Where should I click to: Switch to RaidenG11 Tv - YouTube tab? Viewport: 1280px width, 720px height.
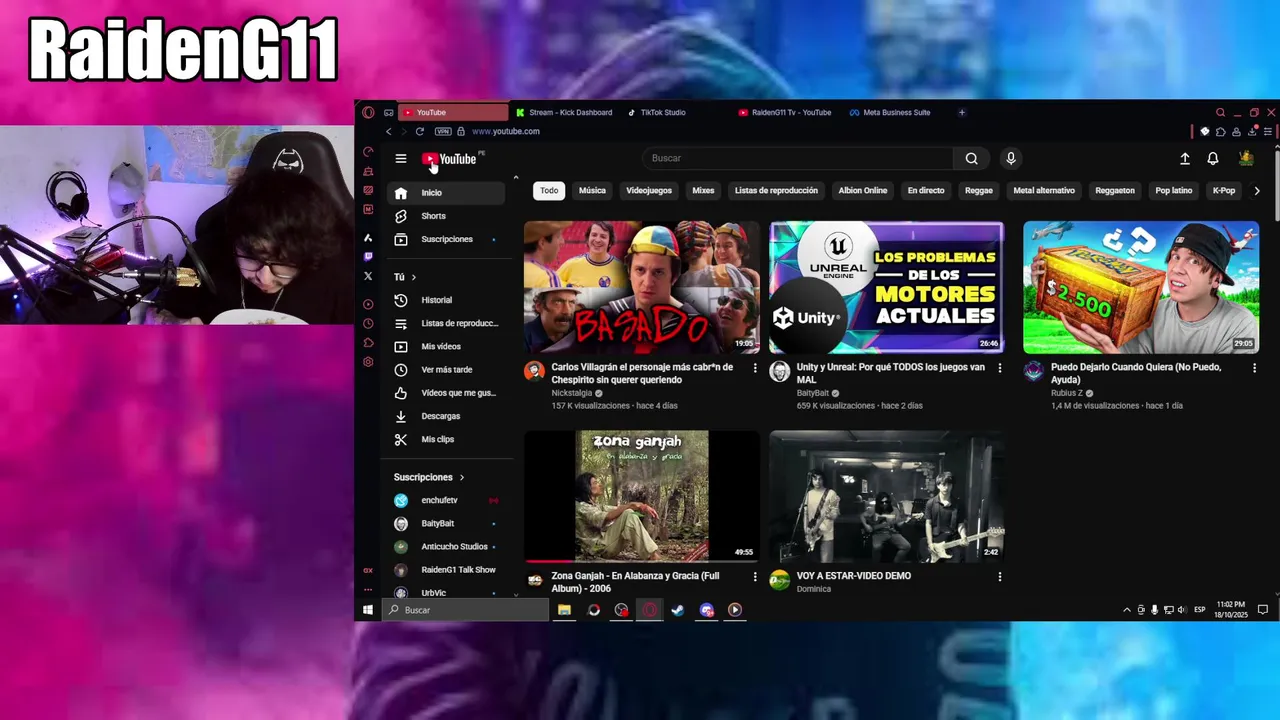(786, 112)
